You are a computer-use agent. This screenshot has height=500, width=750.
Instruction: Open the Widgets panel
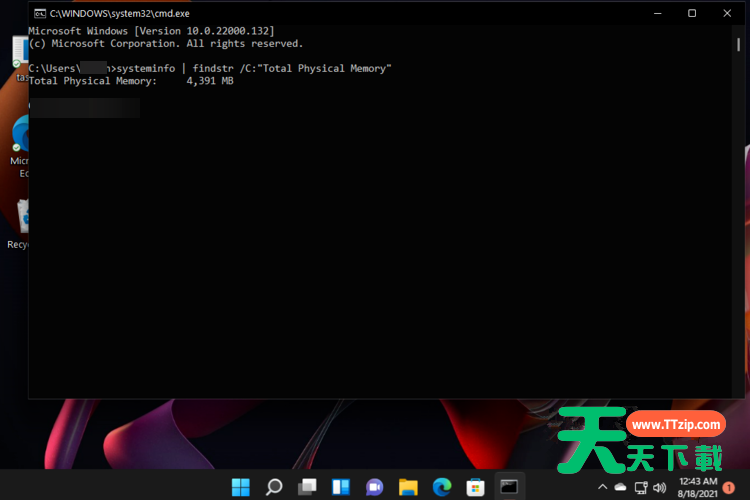(341, 487)
